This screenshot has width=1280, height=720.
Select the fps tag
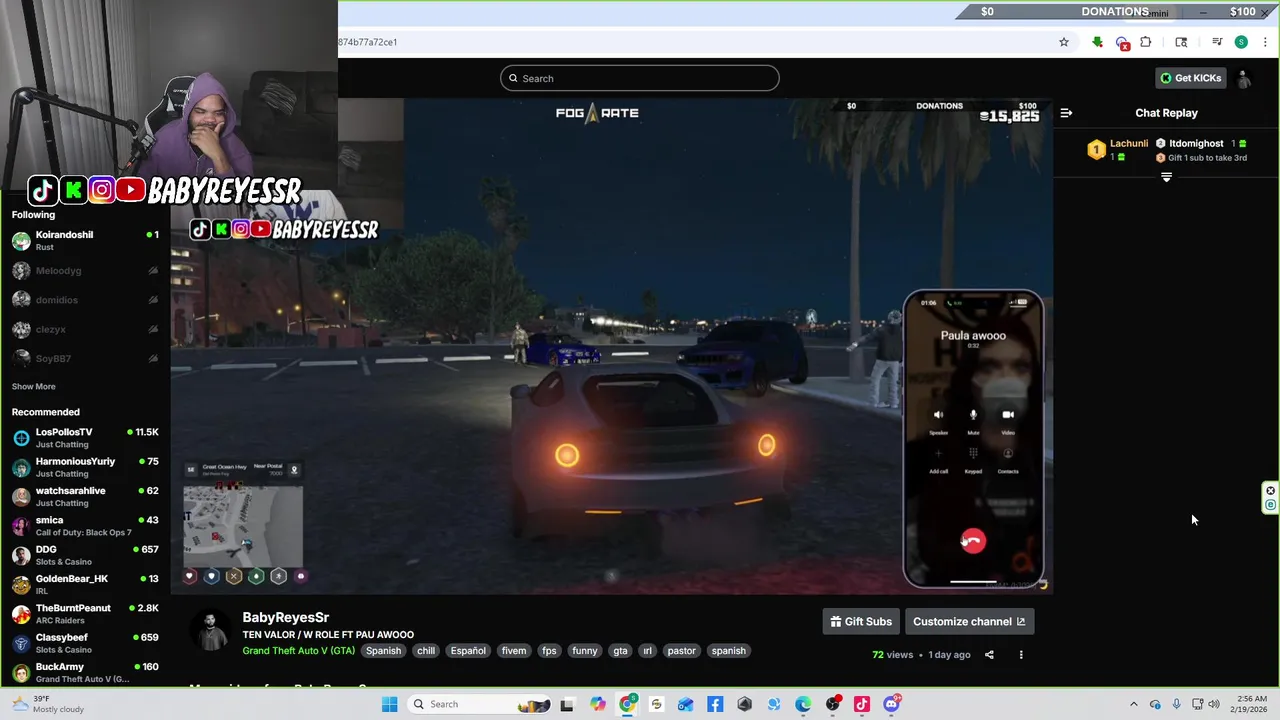point(549,651)
